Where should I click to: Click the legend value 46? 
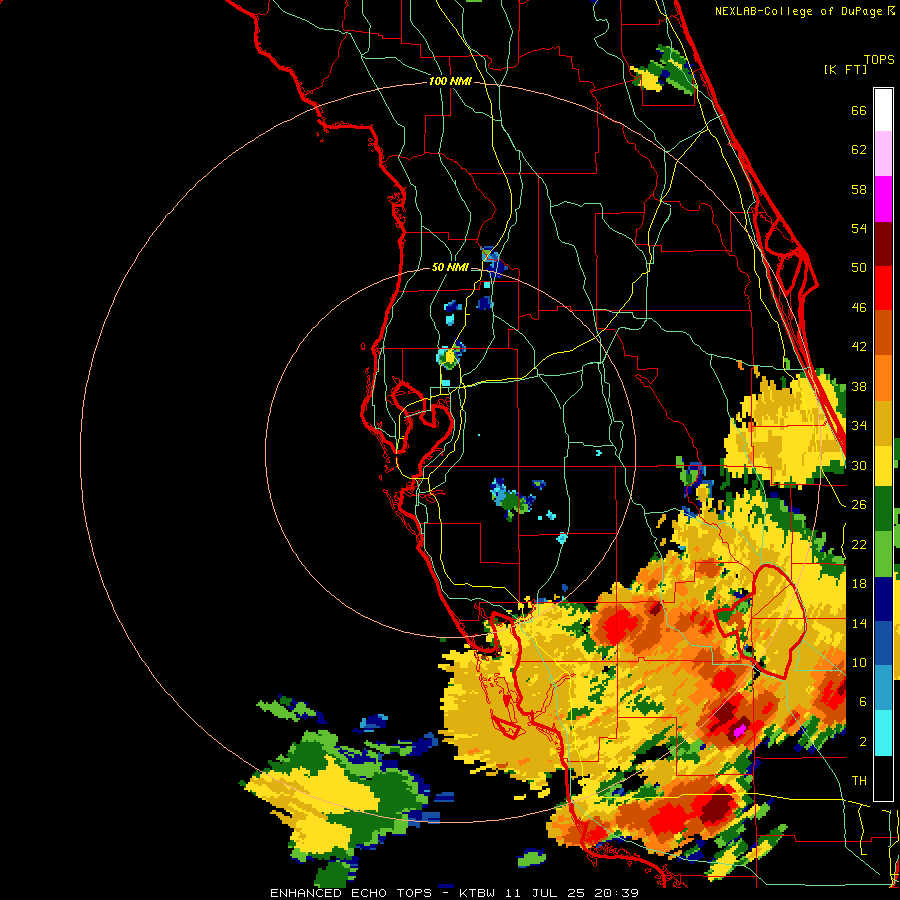coord(859,308)
